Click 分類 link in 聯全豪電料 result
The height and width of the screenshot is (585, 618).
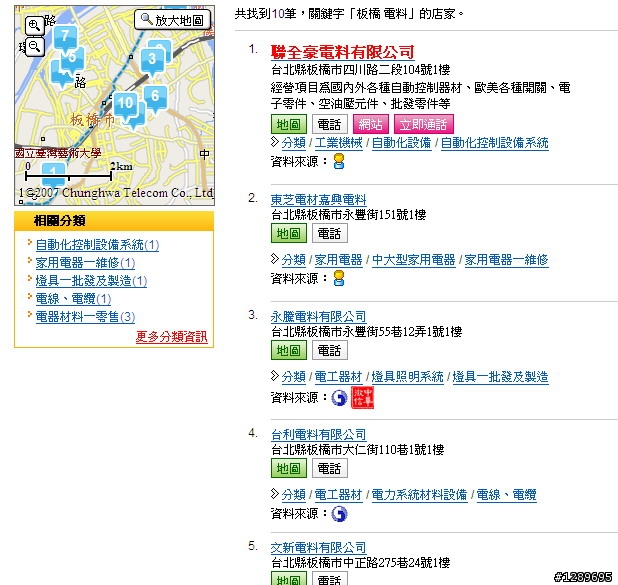(x=293, y=143)
